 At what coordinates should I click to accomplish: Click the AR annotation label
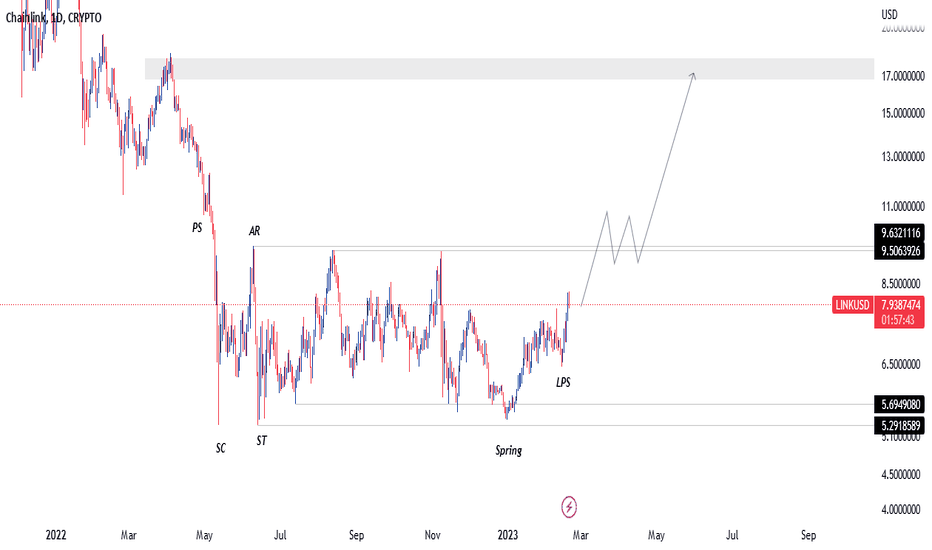(254, 231)
